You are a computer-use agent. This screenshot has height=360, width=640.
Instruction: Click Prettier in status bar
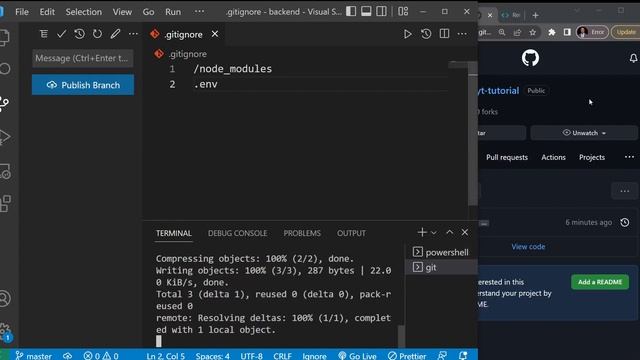(407, 356)
